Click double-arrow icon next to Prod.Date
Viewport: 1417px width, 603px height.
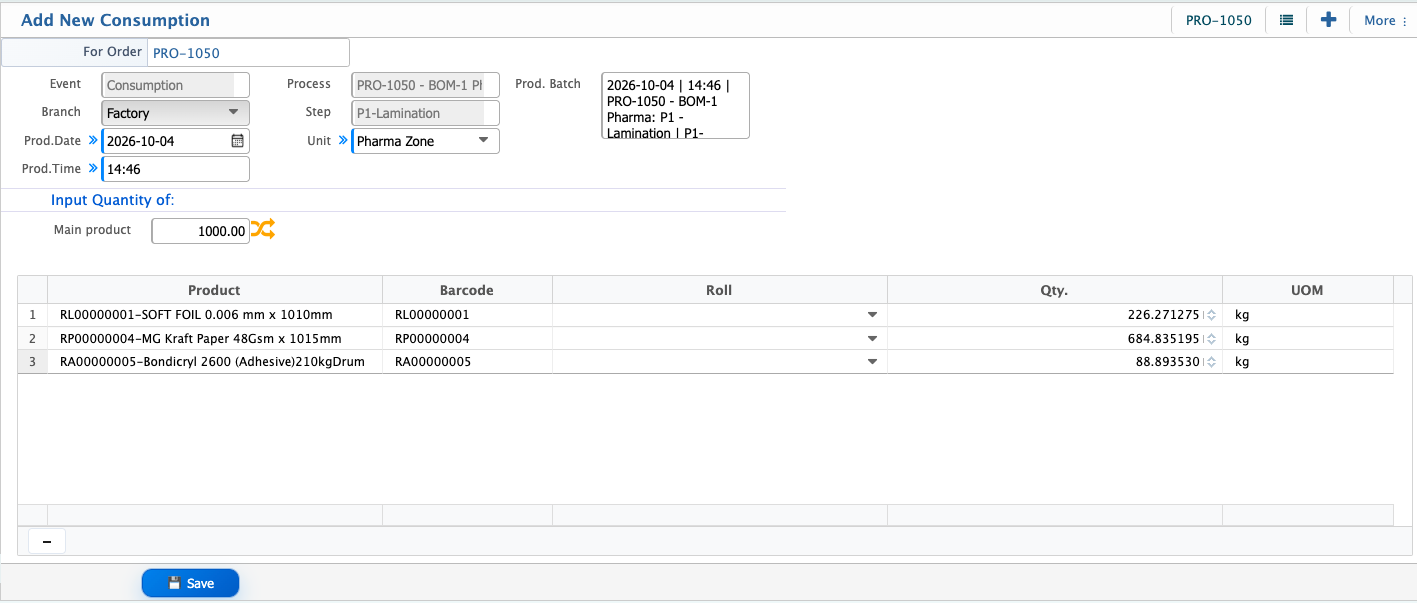pyautogui.click(x=94, y=141)
